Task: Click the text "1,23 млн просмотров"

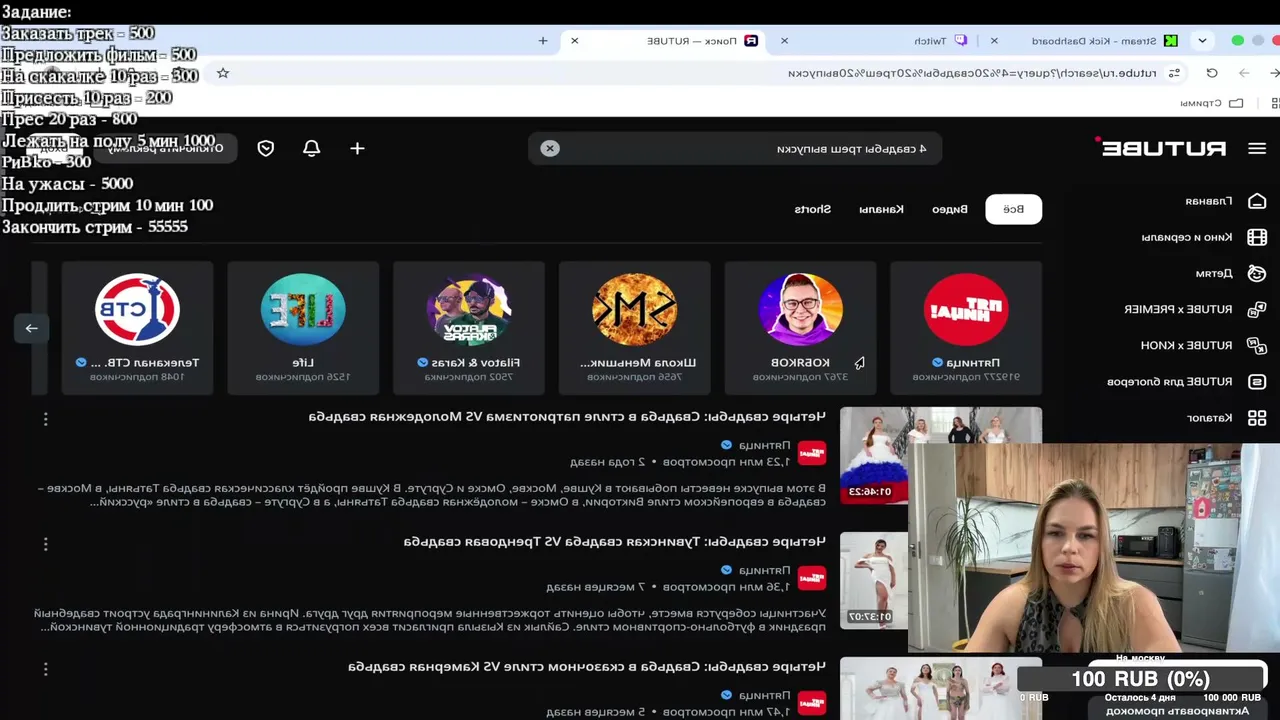Action: pyautogui.click(x=725, y=461)
